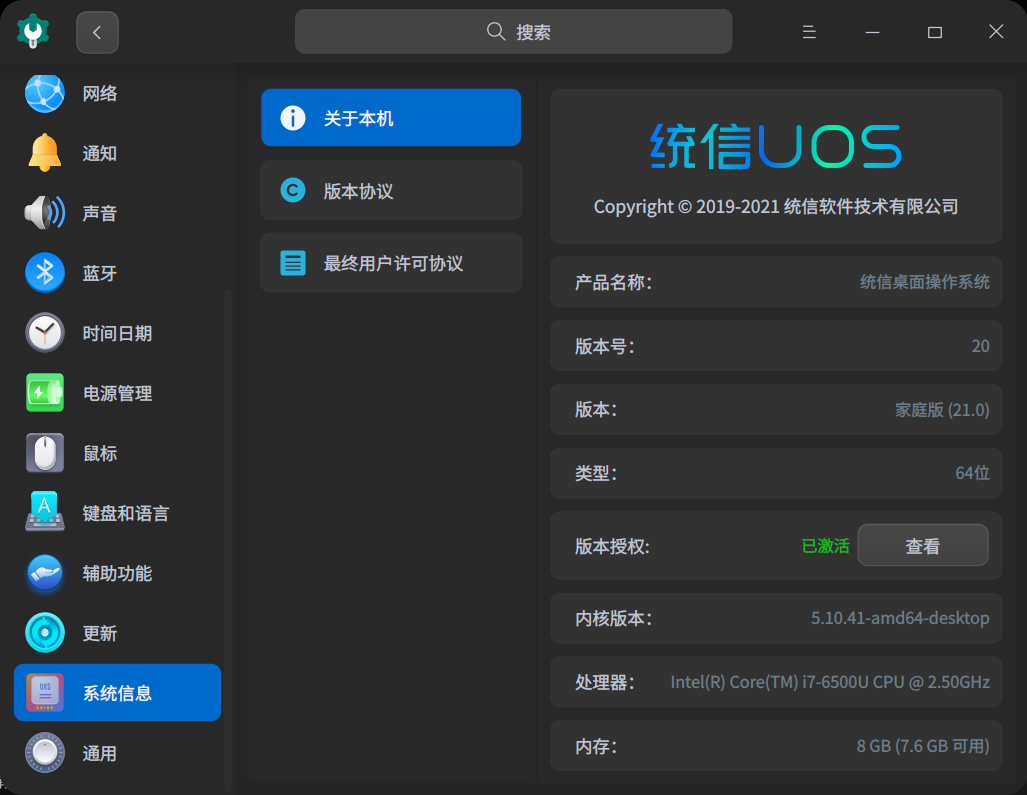1027x795 pixels.
Task: Click the 统信UOS logo
Action: [775, 146]
